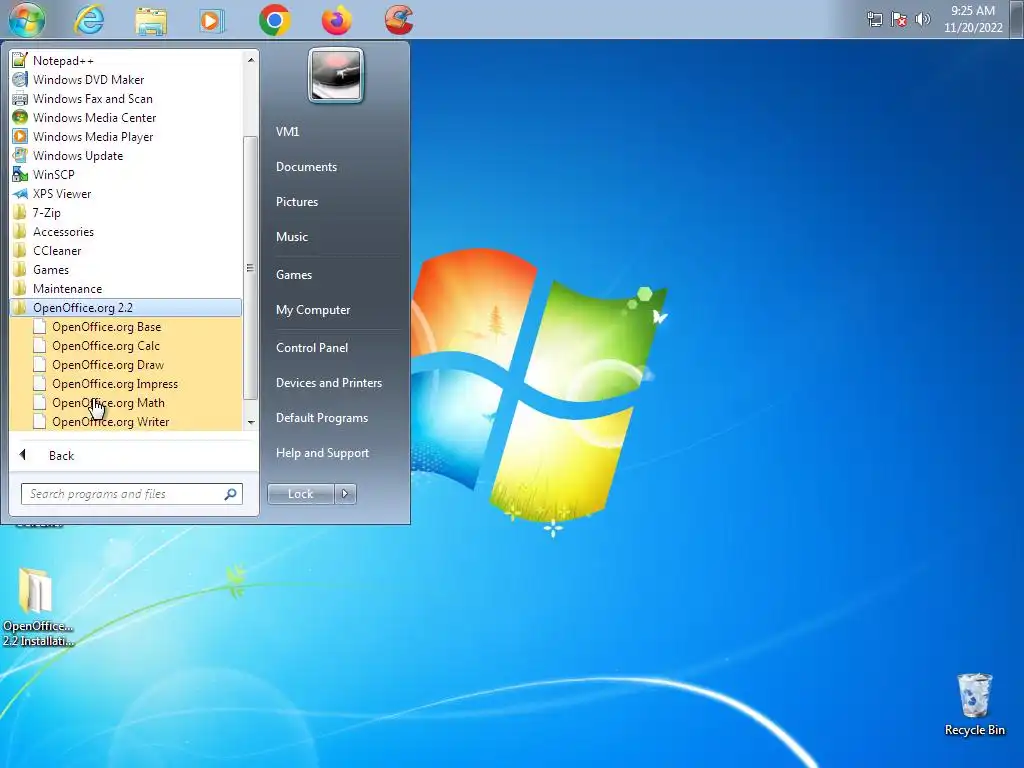Expand the Maintenance folder
The image size is (1024, 768).
pyautogui.click(x=126, y=289)
